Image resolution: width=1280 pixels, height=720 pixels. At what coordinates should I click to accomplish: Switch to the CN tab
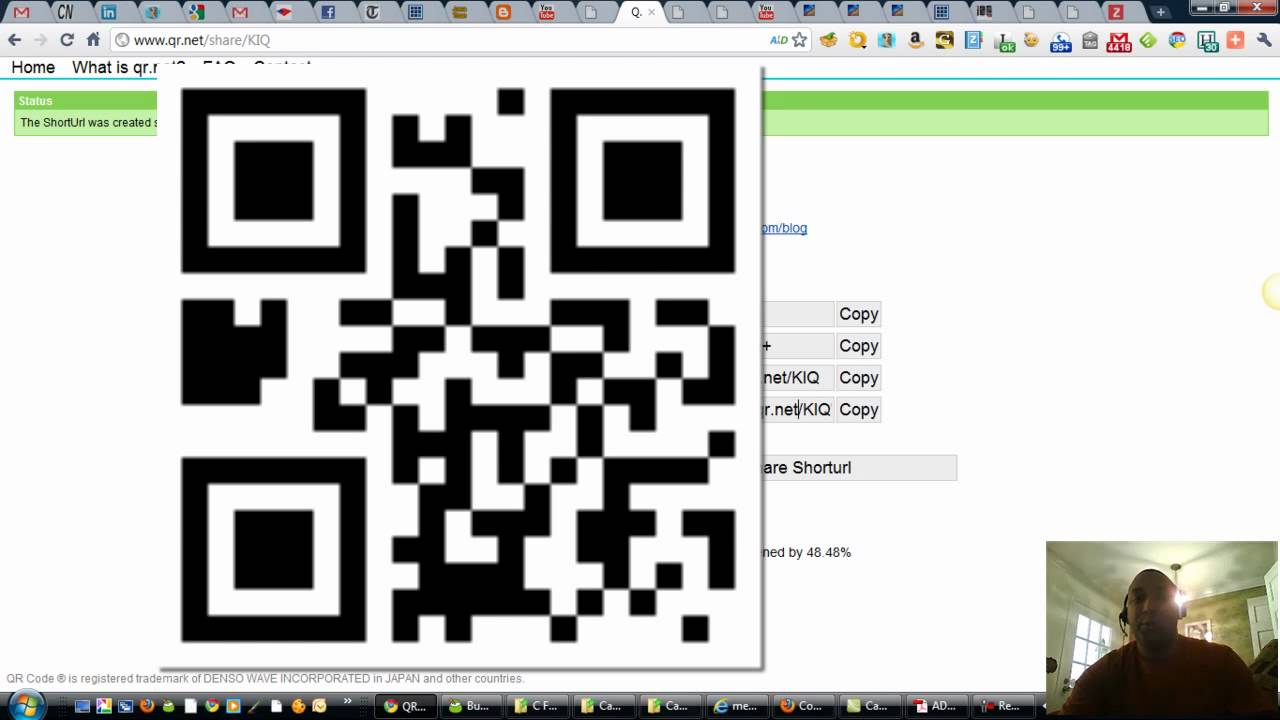65,12
